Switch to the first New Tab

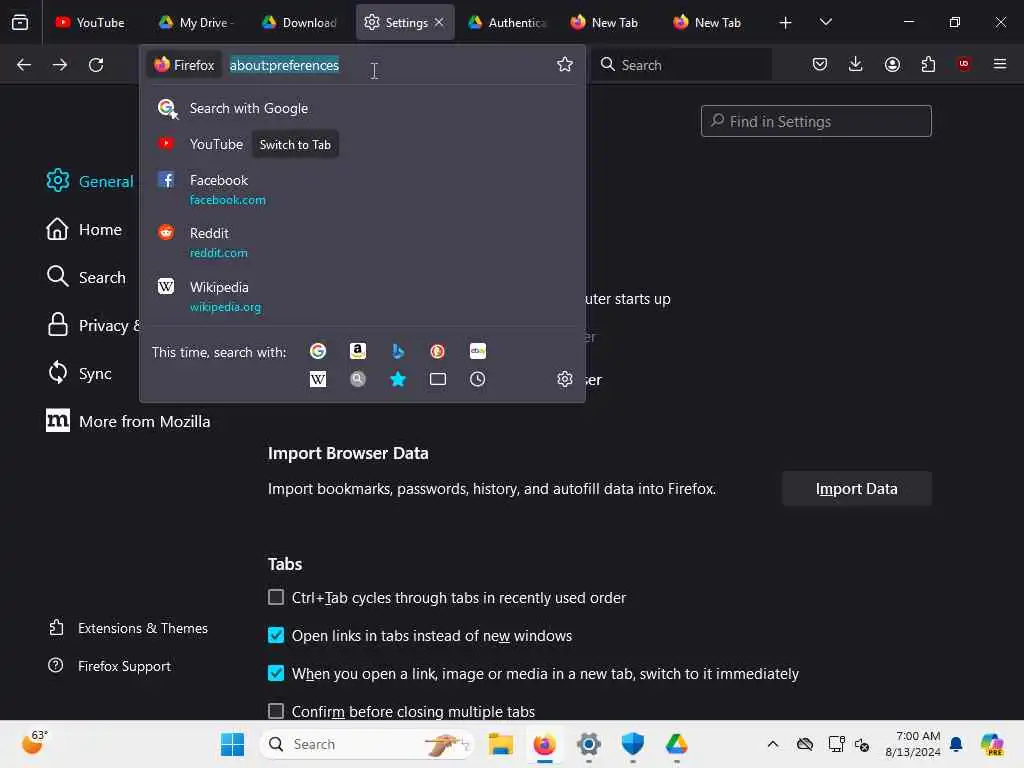[x=605, y=23]
